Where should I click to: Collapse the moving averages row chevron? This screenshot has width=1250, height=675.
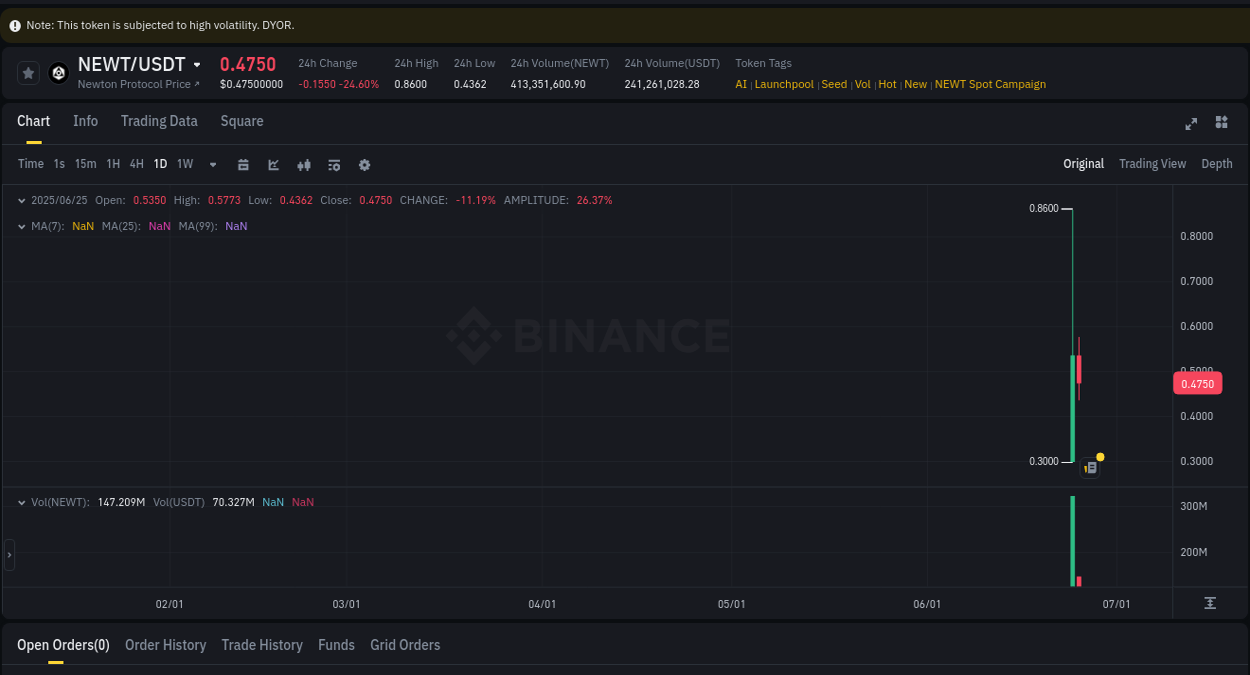click(20, 226)
